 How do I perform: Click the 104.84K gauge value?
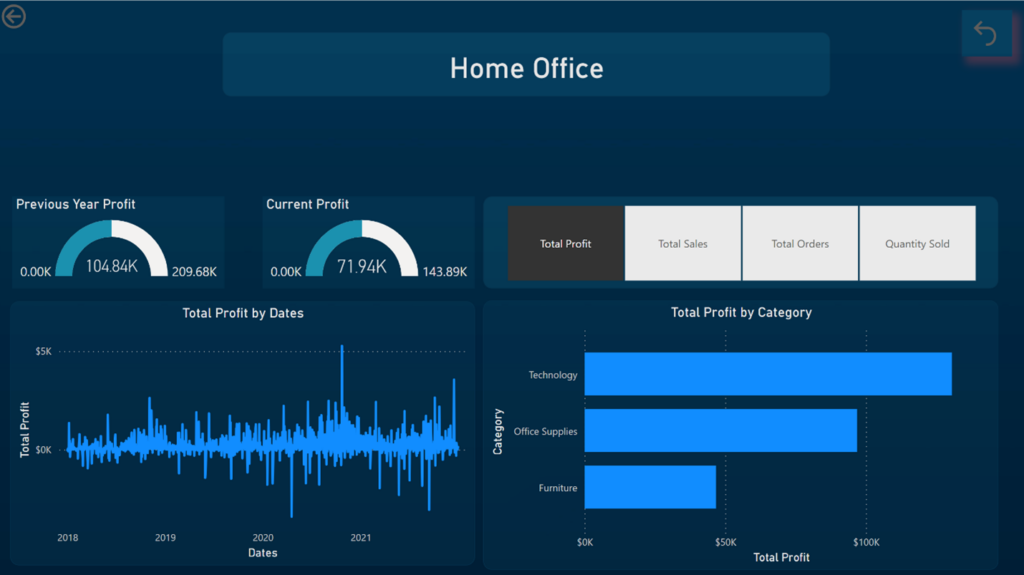[x=111, y=266]
